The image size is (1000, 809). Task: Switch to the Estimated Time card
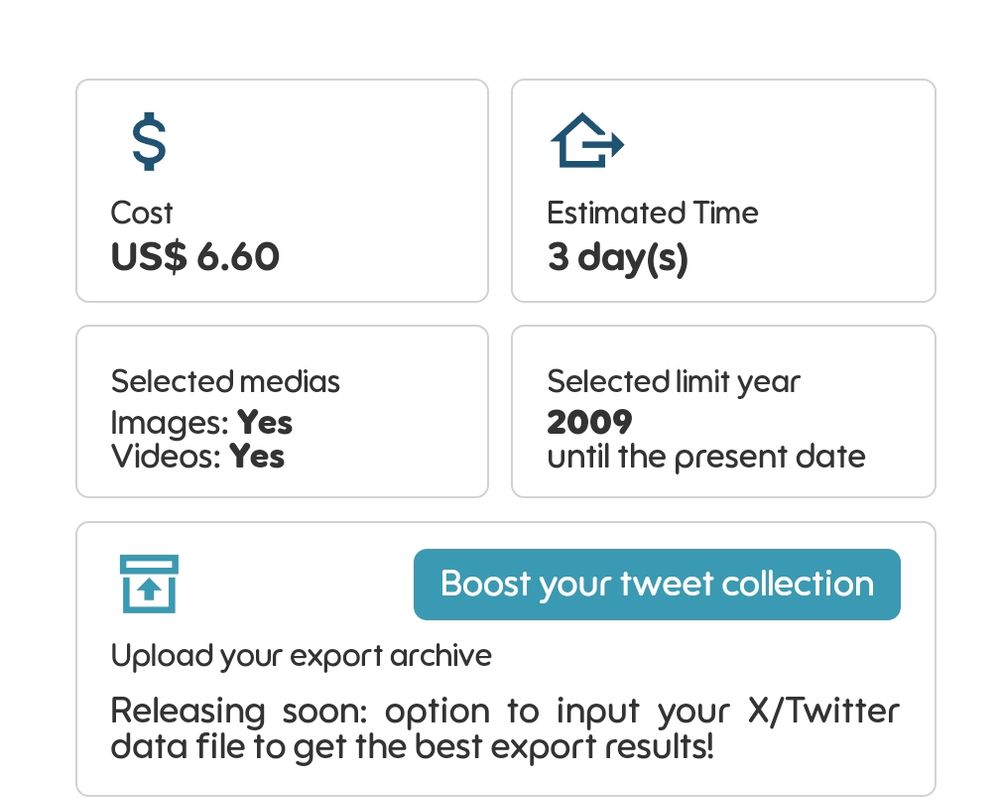click(x=722, y=190)
